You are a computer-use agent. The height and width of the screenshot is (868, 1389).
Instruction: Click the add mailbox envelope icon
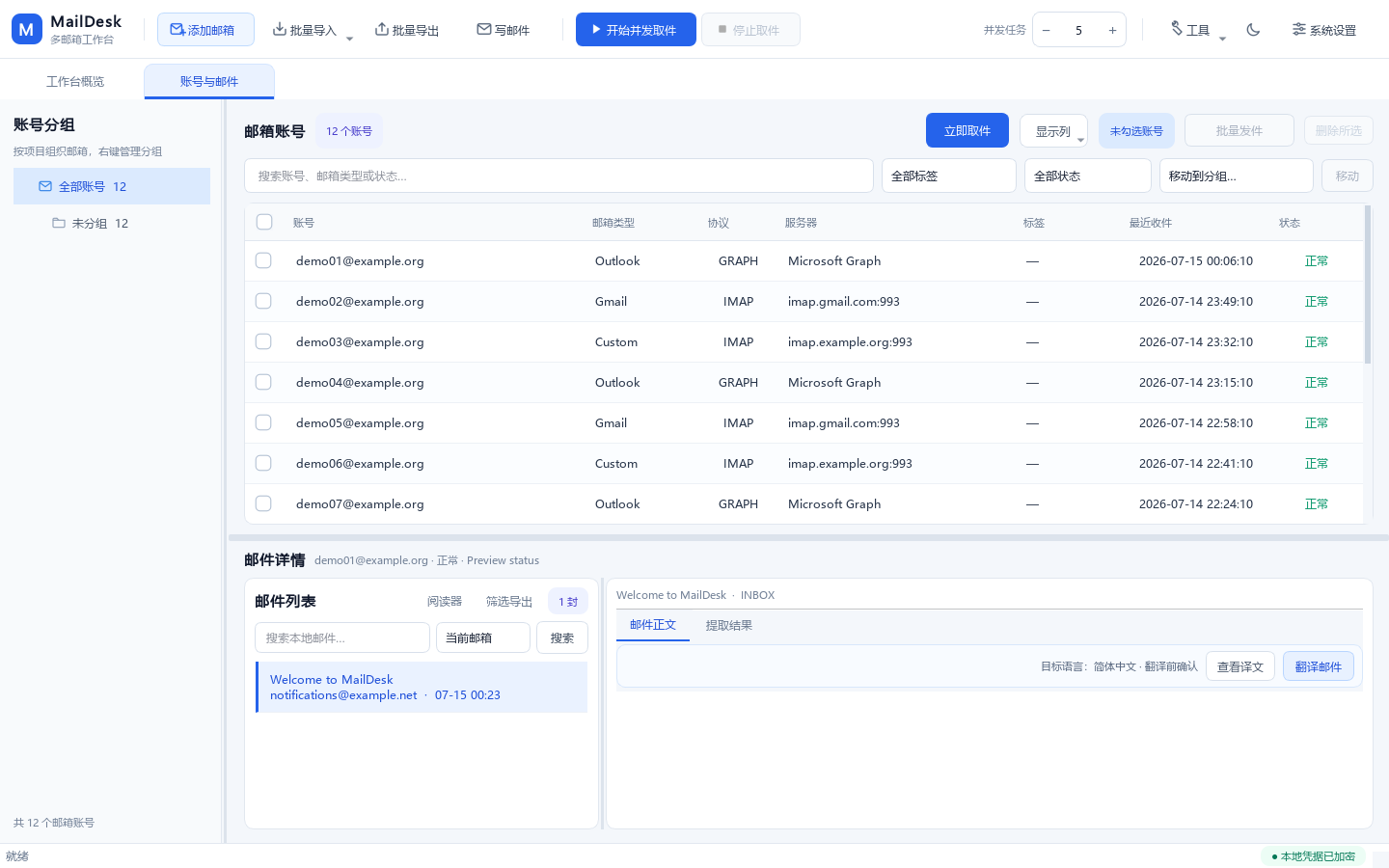pyautogui.click(x=177, y=30)
